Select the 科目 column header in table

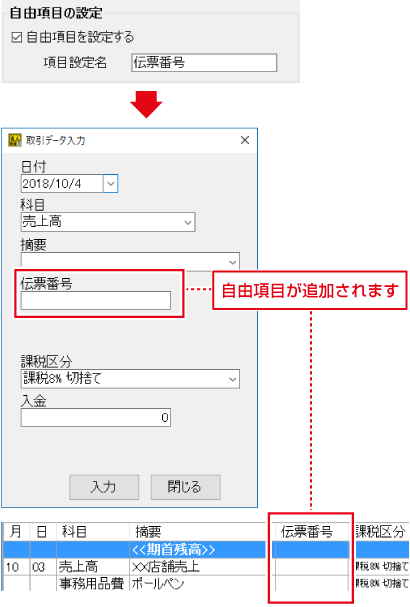(93, 532)
